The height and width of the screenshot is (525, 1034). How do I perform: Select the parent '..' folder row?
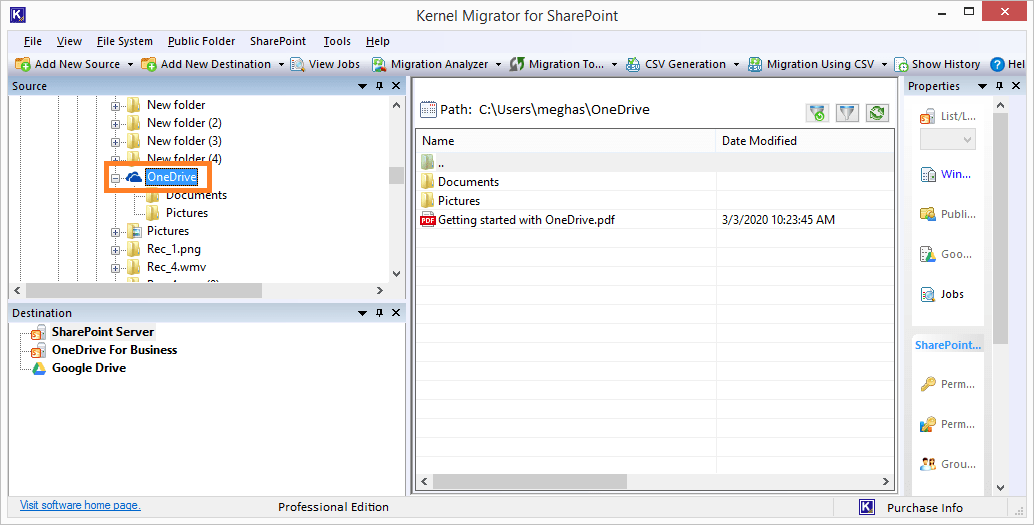[655, 163]
